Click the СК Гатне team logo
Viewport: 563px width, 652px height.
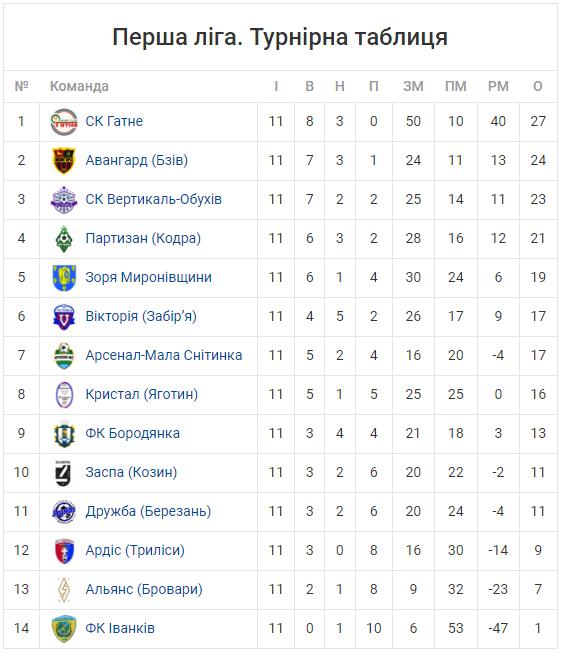point(64,122)
